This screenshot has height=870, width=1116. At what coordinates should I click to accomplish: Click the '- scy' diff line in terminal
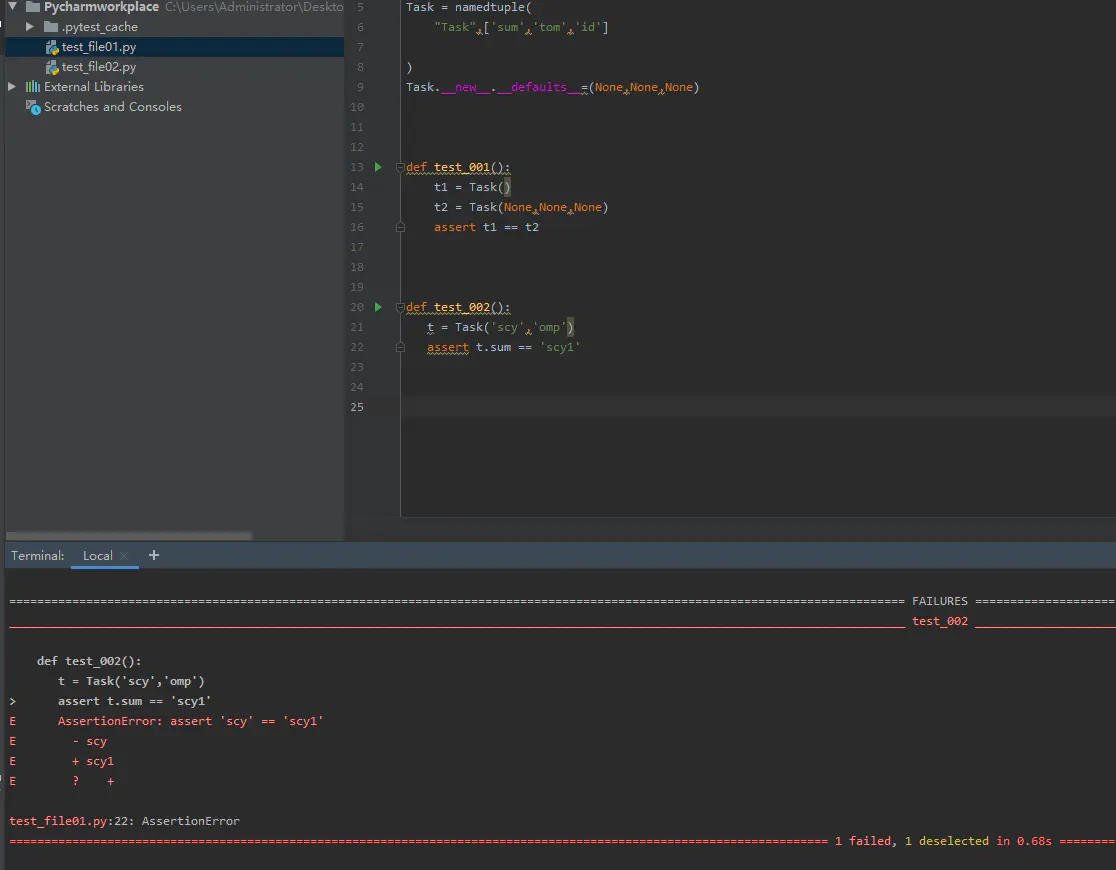click(90, 741)
